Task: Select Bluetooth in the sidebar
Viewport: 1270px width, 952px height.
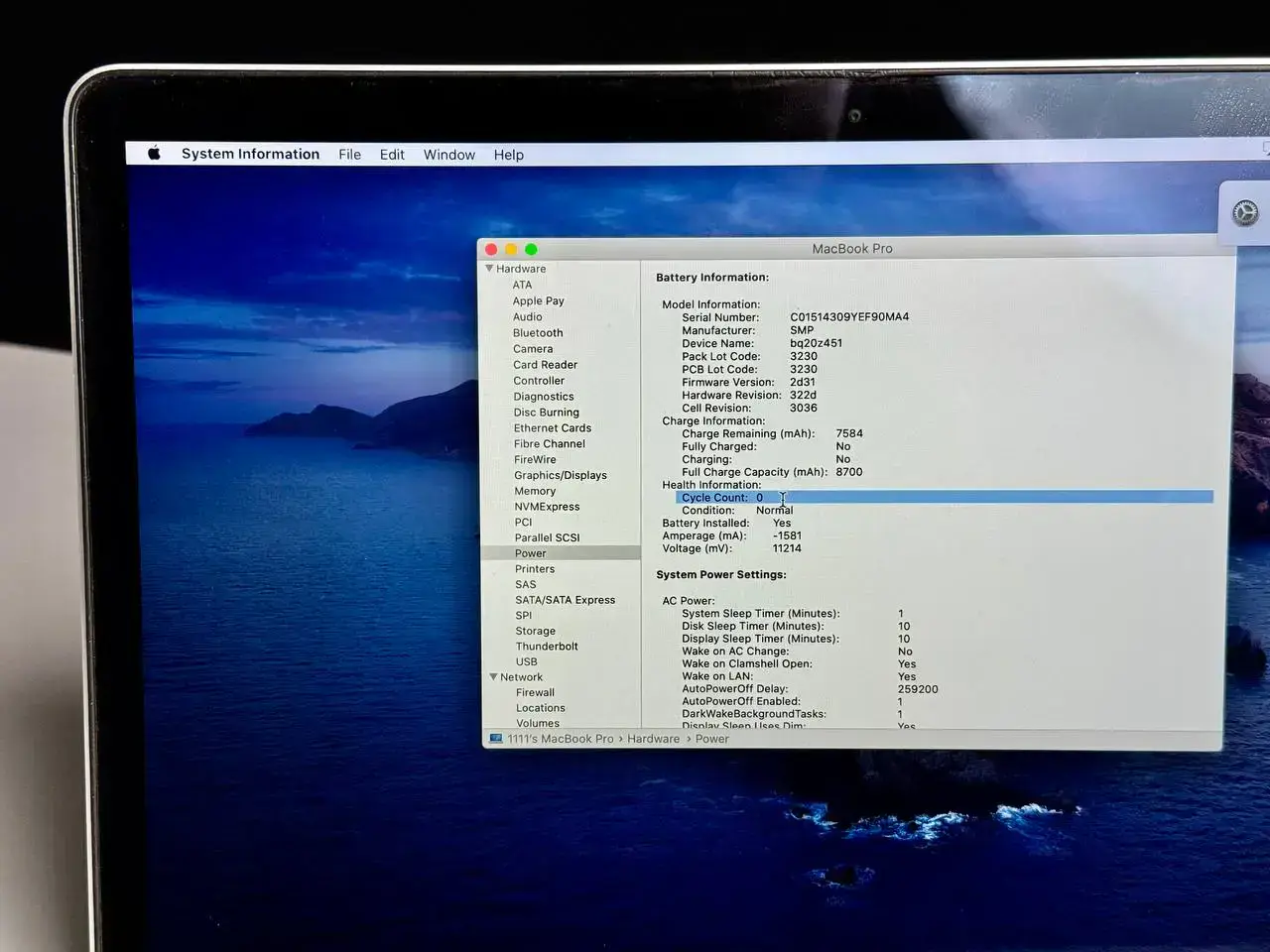Action: 538,333
